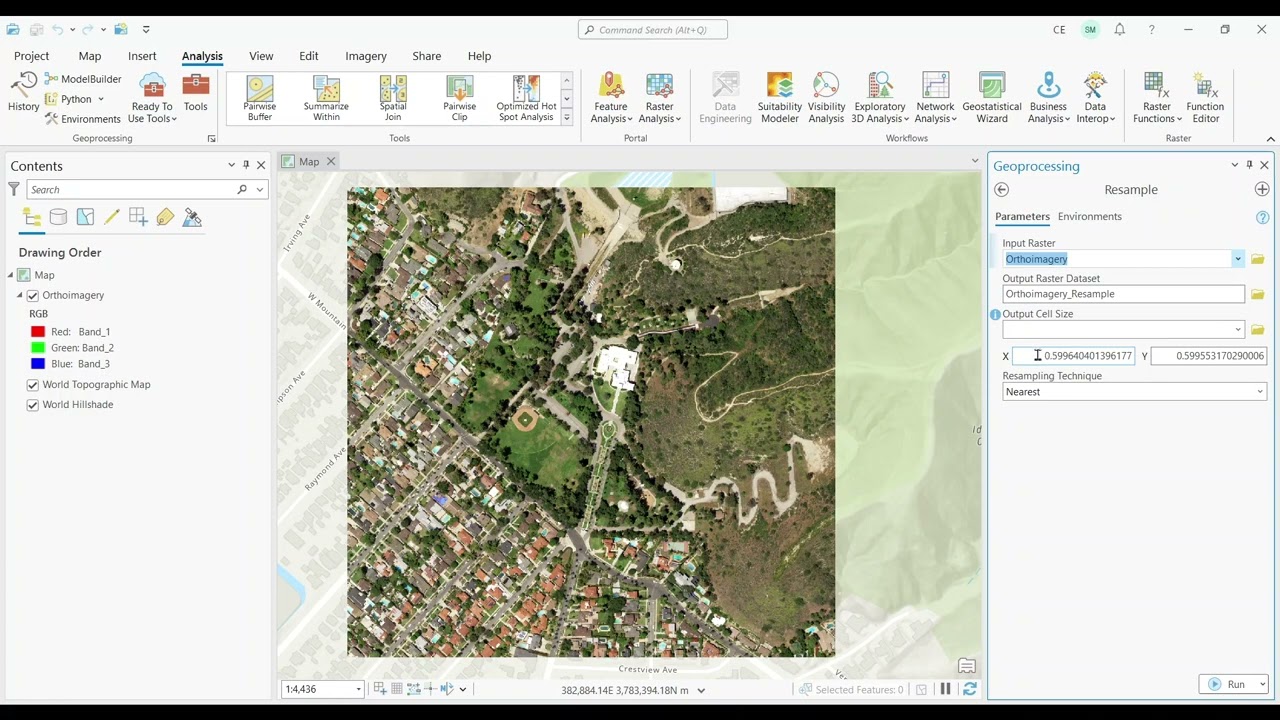
Task: Open the Data Interop menu
Action: pyautogui.click(x=1095, y=98)
